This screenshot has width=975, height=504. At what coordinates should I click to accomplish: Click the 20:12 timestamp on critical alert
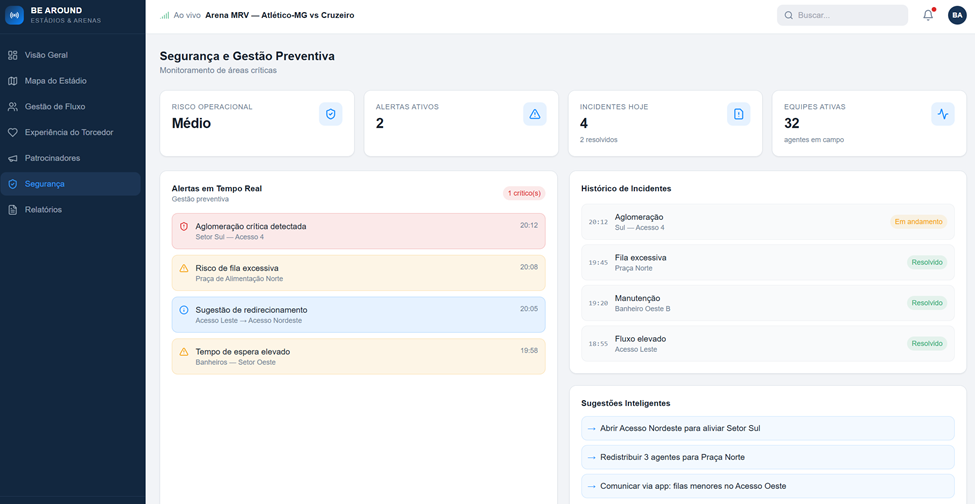coord(529,226)
